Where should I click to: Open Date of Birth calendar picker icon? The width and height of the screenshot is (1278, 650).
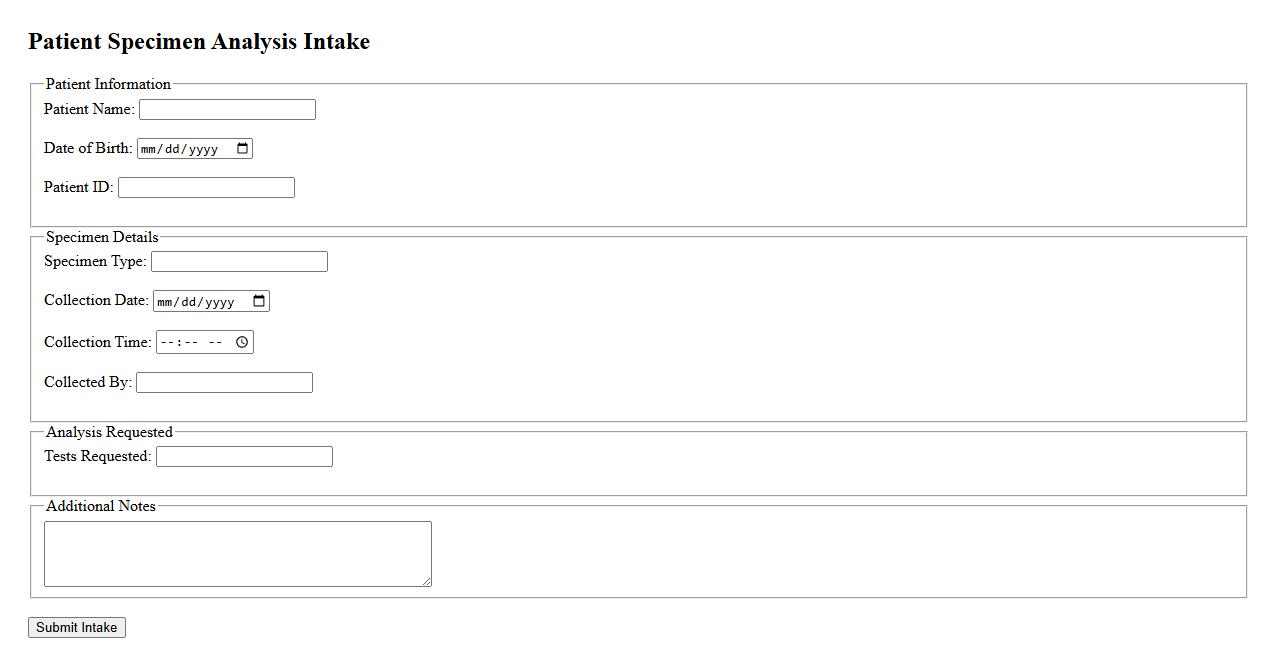[x=242, y=149]
